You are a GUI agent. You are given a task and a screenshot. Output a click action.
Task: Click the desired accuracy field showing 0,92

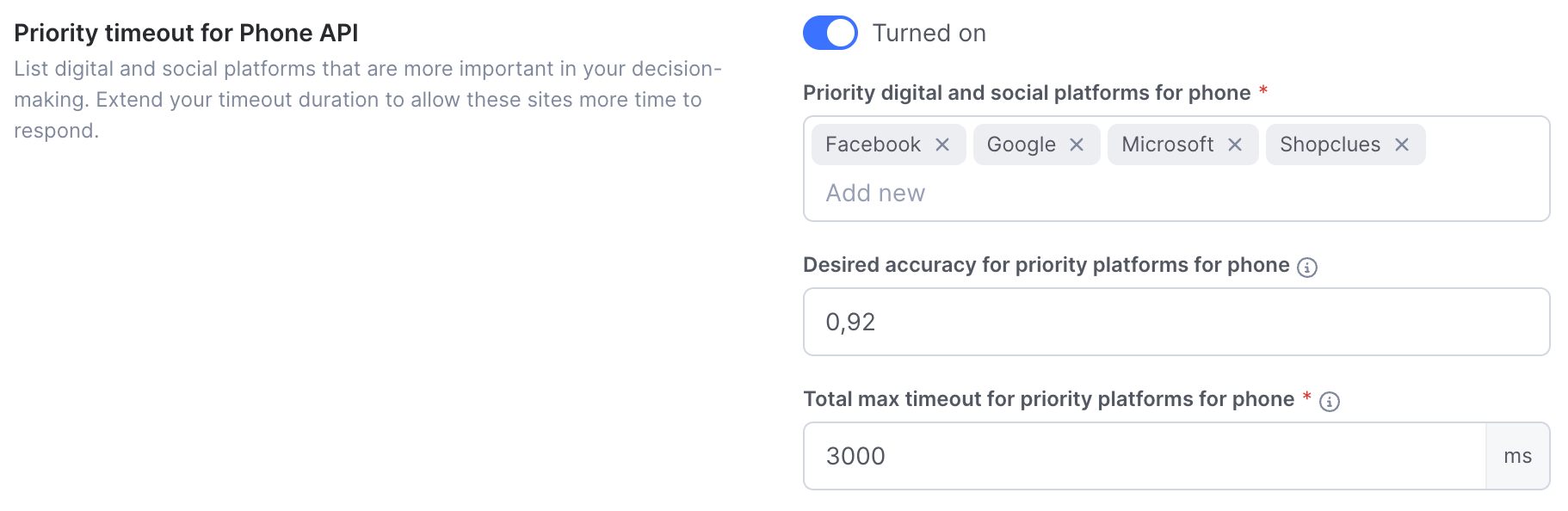click(x=1176, y=322)
